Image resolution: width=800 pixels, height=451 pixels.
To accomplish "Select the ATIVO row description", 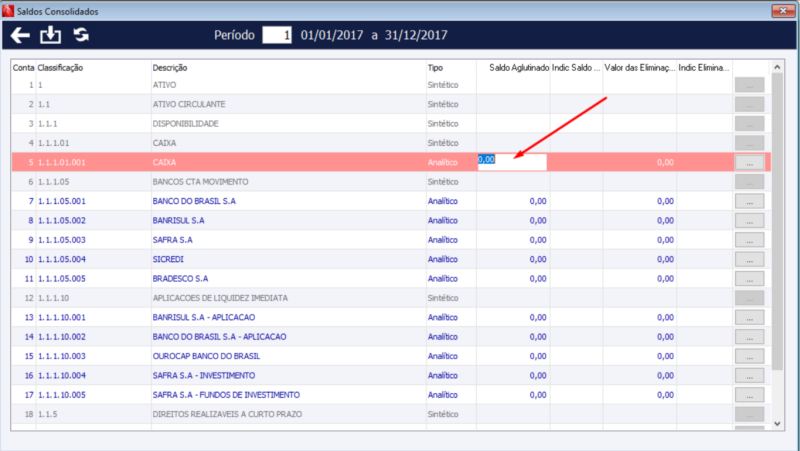I will tap(164, 85).
